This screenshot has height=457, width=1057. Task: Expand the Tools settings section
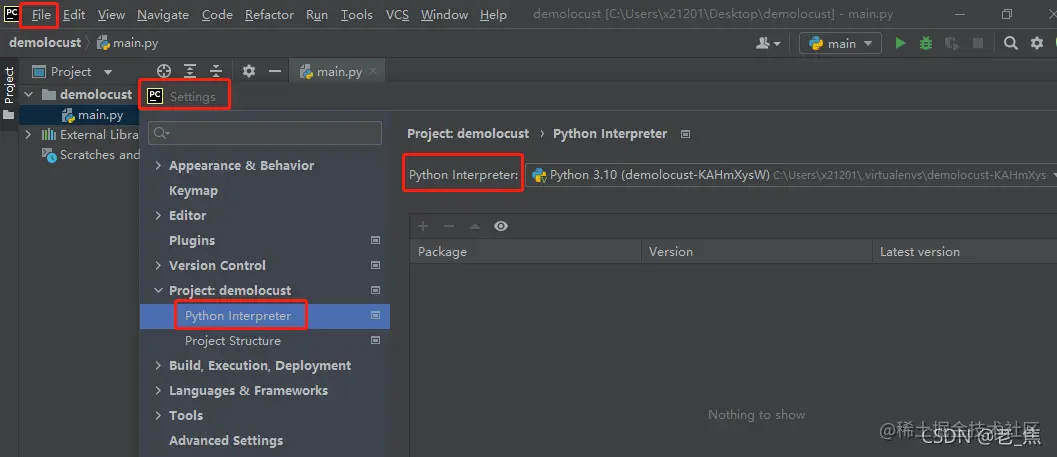(x=158, y=415)
